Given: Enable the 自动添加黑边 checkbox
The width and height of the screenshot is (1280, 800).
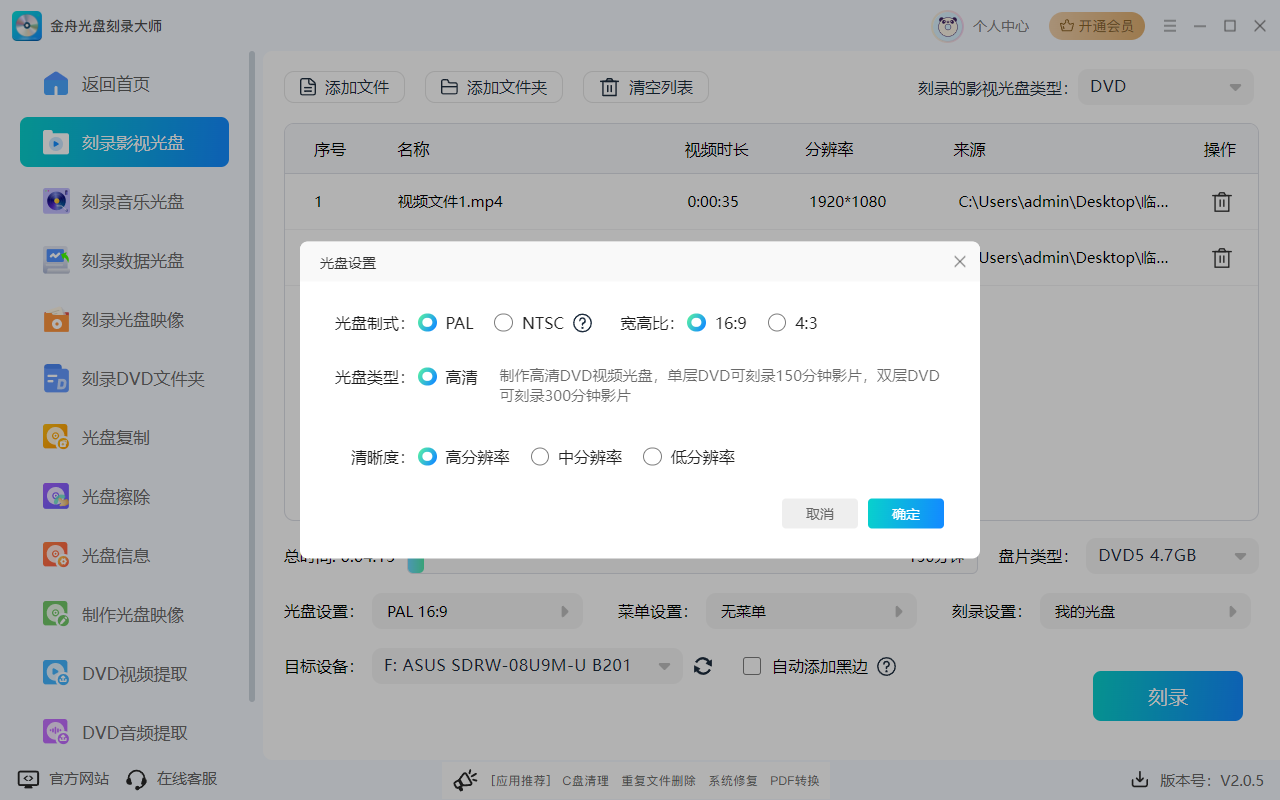Looking at the screenshot, I should [x=752, y=666].
